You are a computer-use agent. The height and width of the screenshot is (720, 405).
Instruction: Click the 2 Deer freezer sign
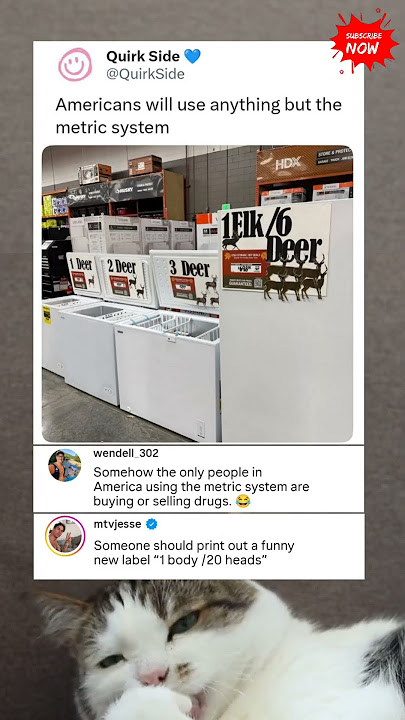tap(124, 277)
